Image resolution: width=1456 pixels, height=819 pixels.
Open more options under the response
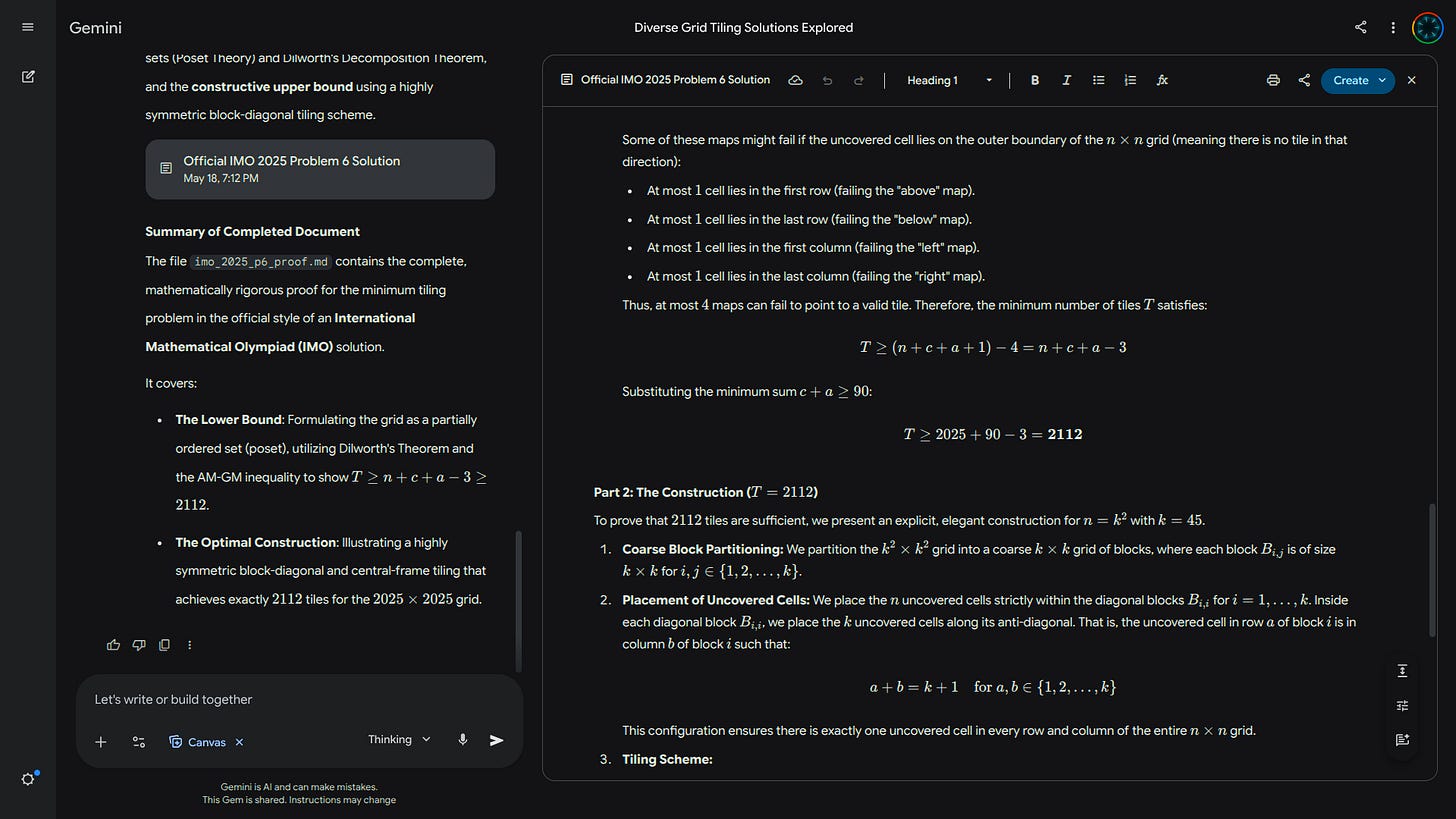190,645
